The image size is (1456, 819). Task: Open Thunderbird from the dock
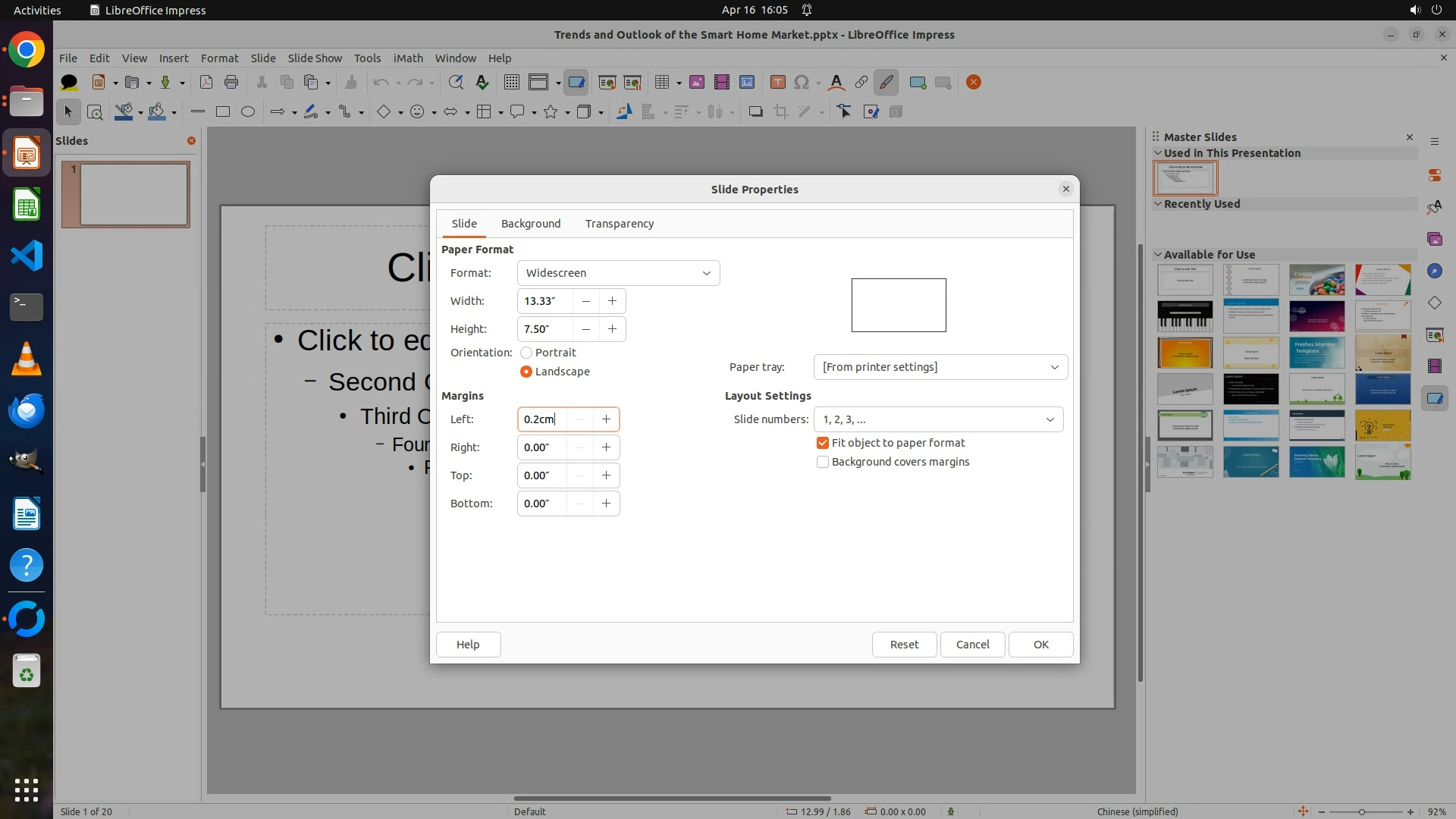27,410
